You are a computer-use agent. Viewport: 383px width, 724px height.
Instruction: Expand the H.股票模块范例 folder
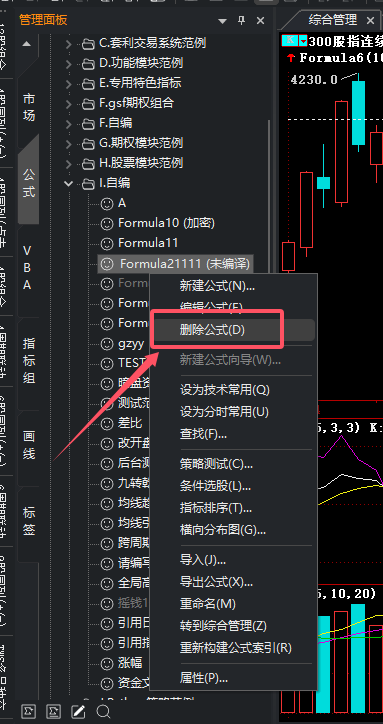[69, 164]
